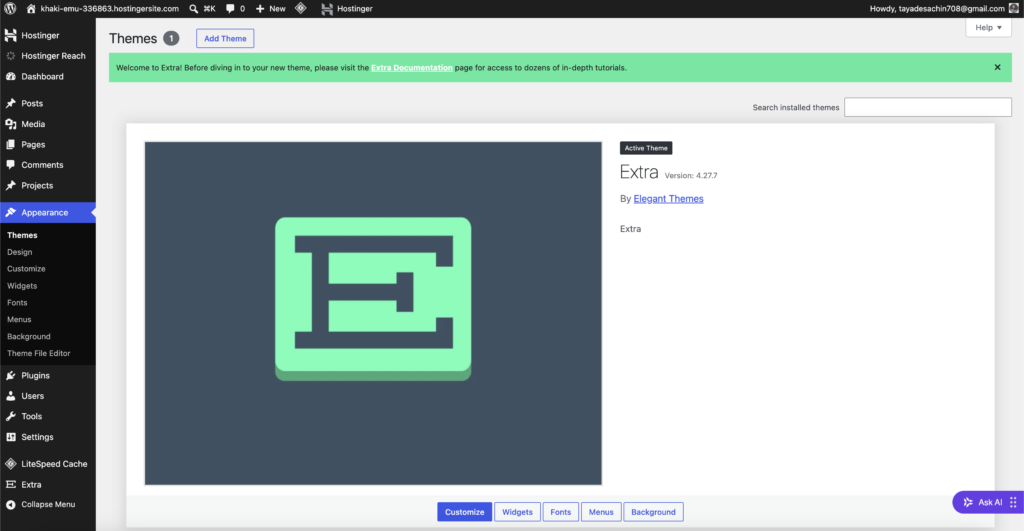The image size is (1024, 531).
Task: Click Collapse Menu arrow icon
Action: (x=10, y=504)
